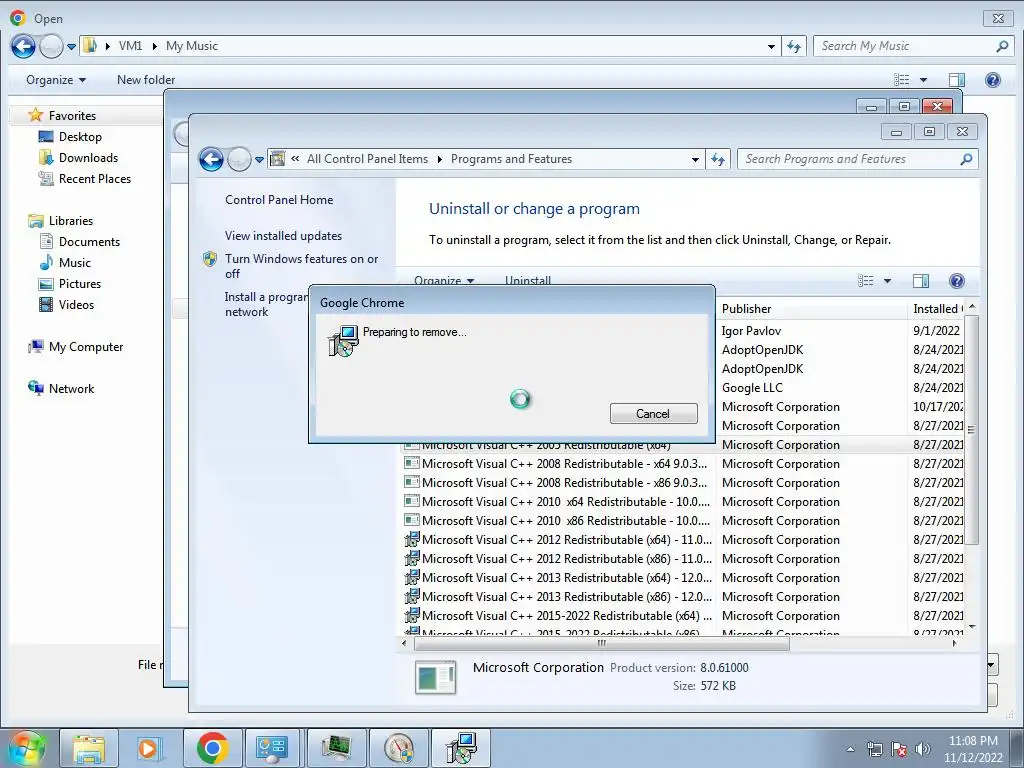The image size is (1024, 768).
Task: Open Control Panel Home link
Action: tap(279, 200)
